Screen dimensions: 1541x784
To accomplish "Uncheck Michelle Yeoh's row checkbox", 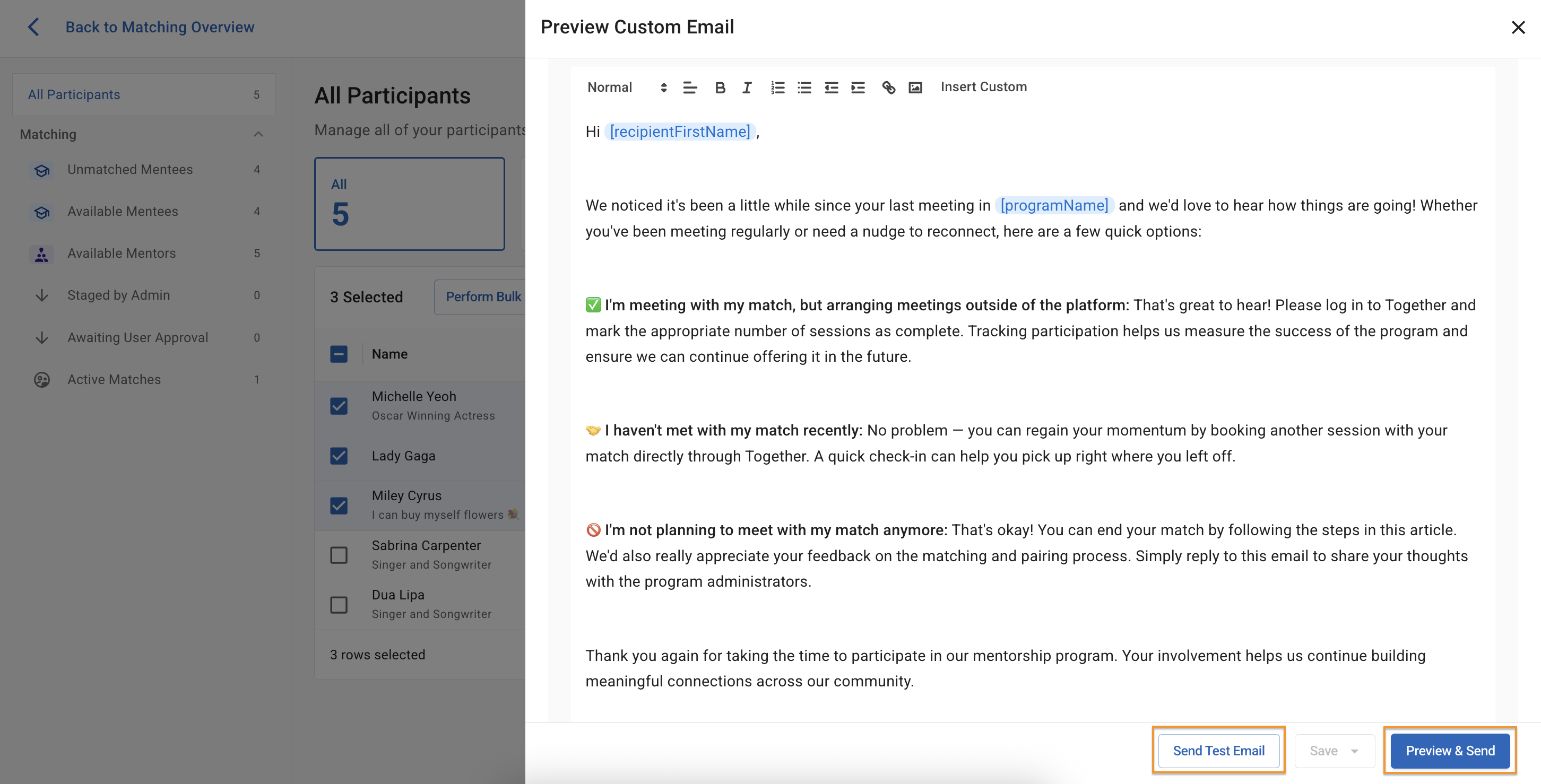I will coord(339,406).
